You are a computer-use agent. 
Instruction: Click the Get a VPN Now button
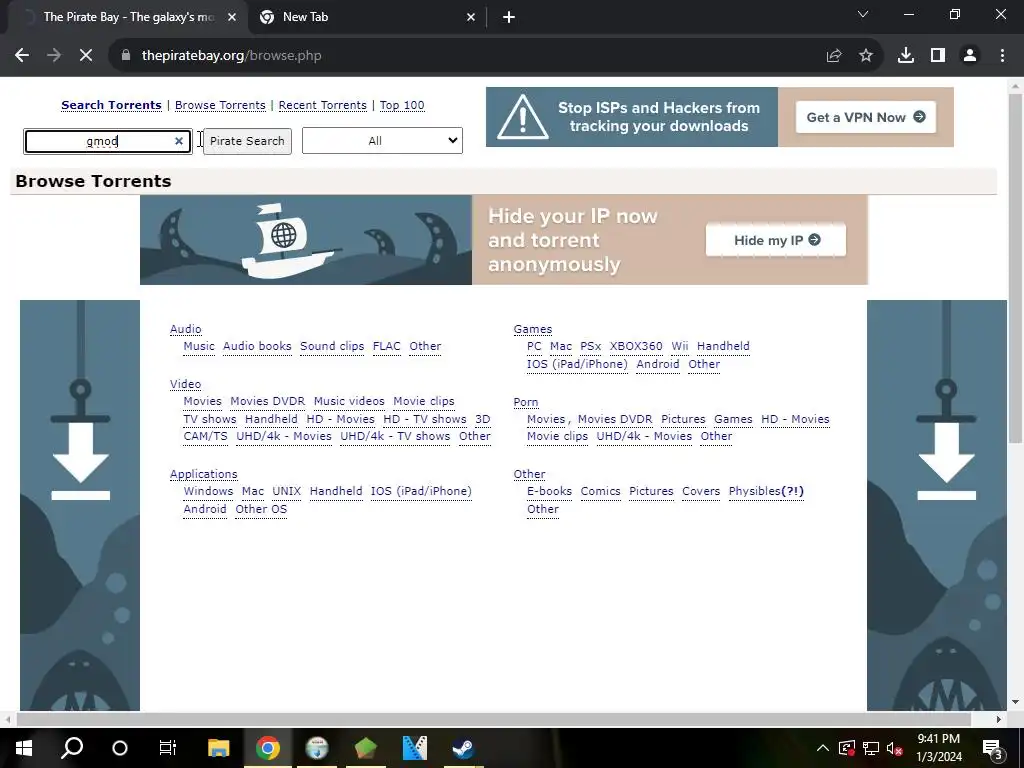point(865,117)
